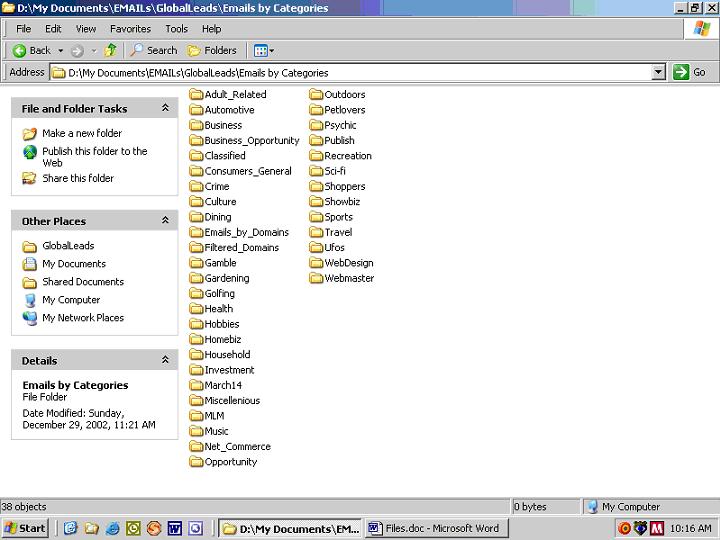Image resolution: width=720 pixels, height=540 pixels.
Task: Collapse the Details panel
Action: point(165,360)
